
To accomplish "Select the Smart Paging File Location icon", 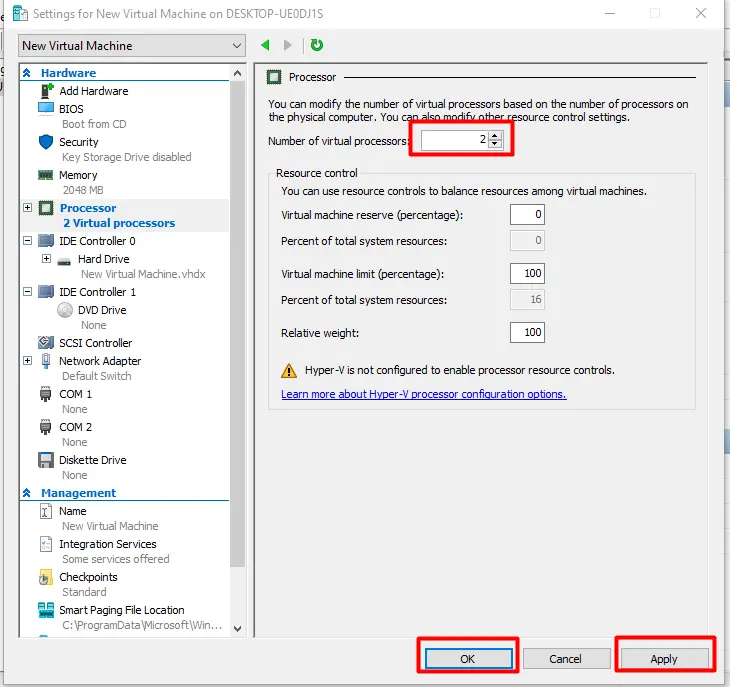I will 46,610.
